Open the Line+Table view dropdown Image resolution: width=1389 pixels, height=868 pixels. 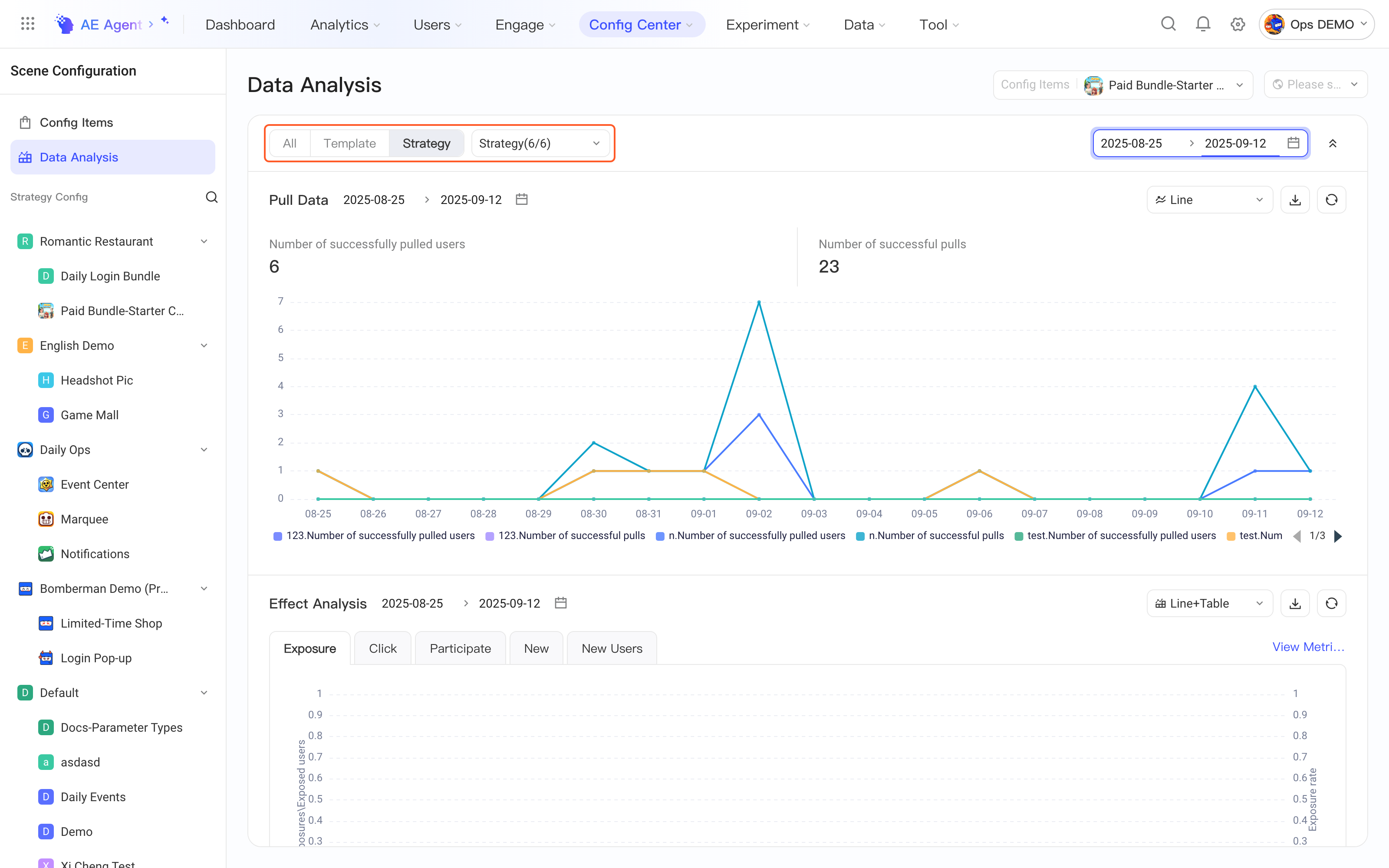point(1209,603)
